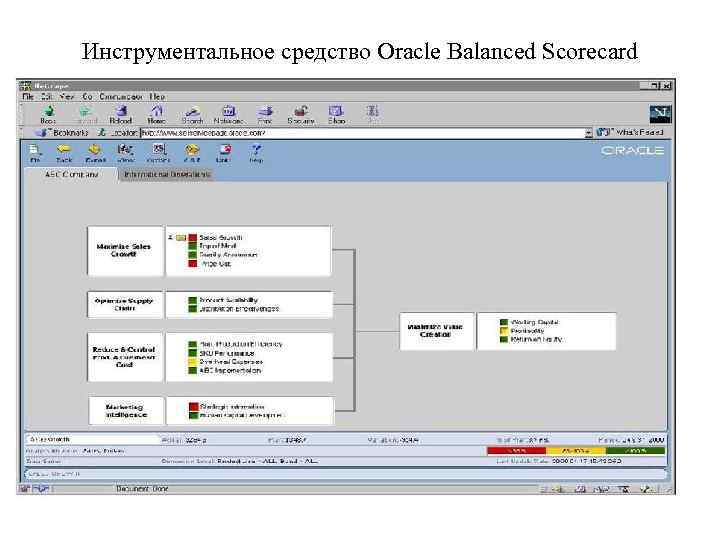Click the Location URL field
Screen dimensions: 720x540
pyautogui.click(x=362, y=133)
